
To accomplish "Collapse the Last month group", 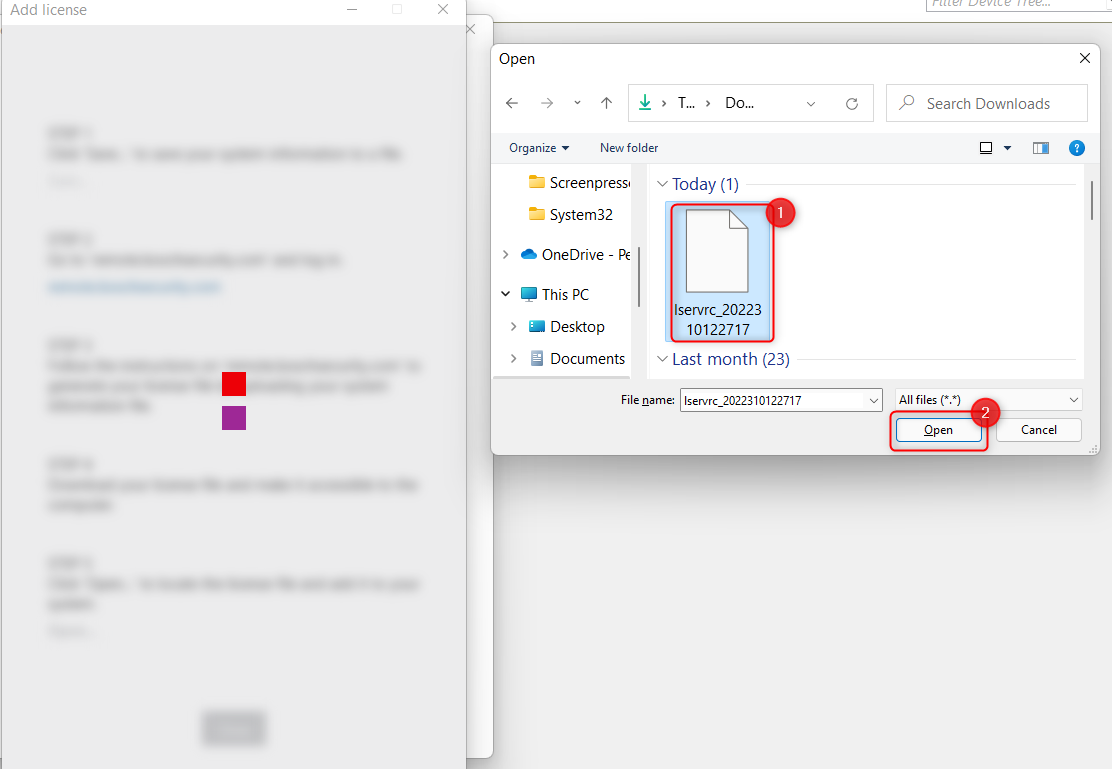I will click(662, 359).
